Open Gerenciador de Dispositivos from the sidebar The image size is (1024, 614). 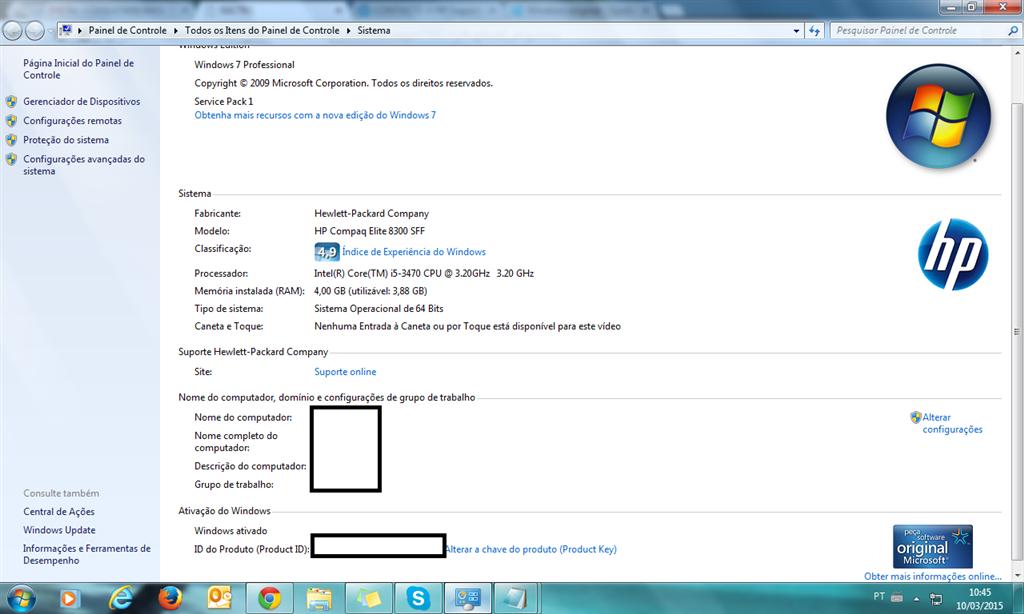coord(81,102)
